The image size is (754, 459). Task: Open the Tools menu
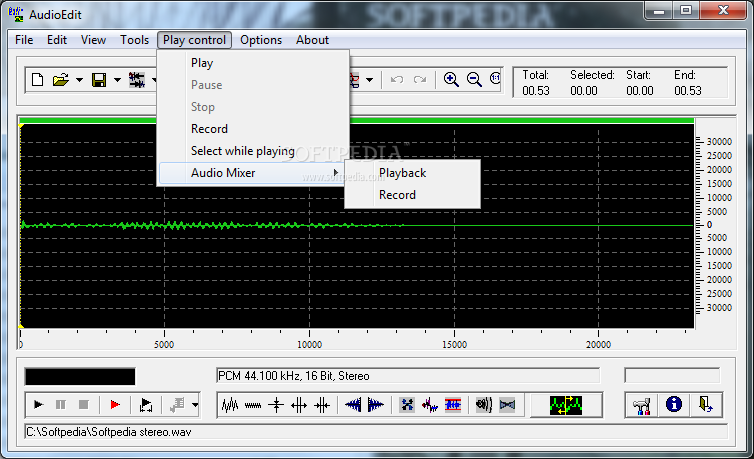click(x=134, y=40)
